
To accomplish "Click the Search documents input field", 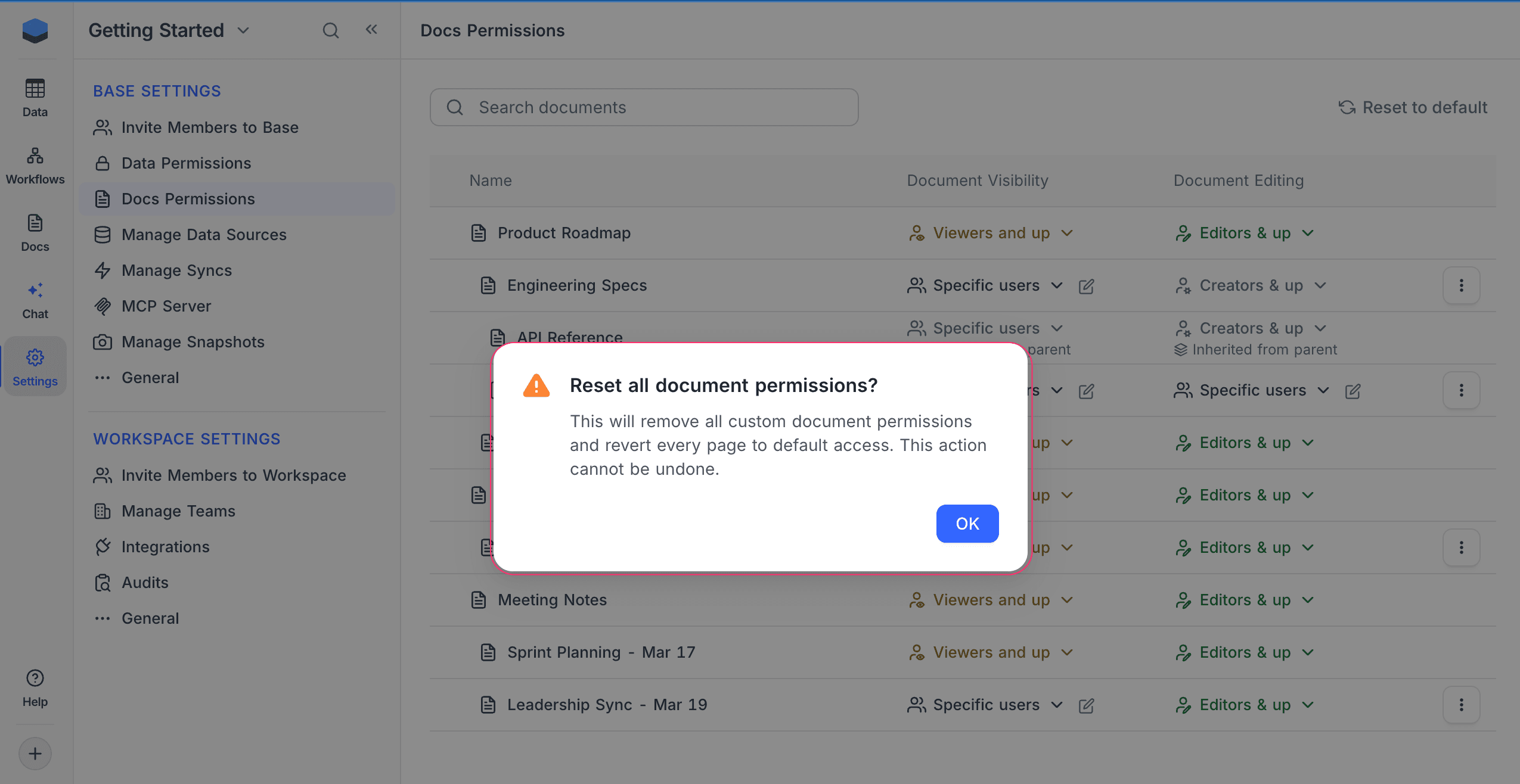I will [x=643, y=107].
